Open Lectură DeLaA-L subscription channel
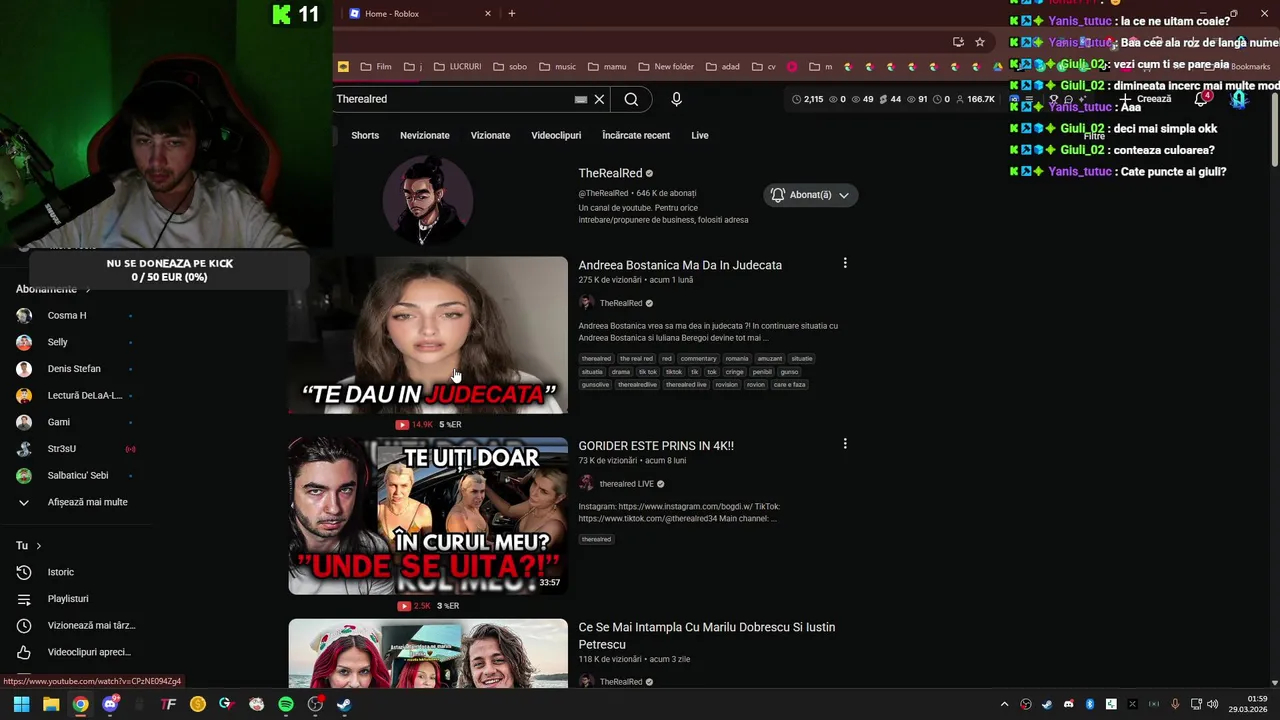1280x720 pixels. pyautogui.click(x=77, y=395)
